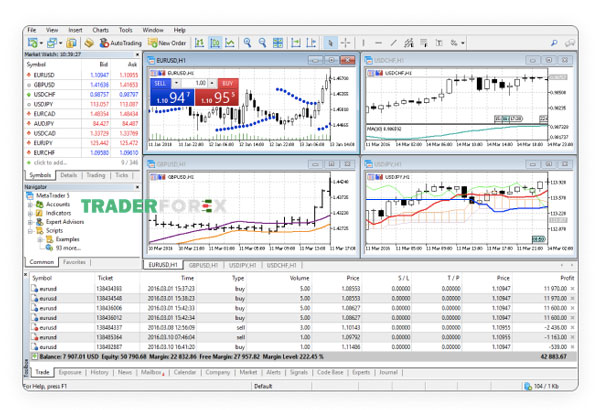Switch to Market Watch Ticks tab
Screen dimensions: 600x410
click(x=122, y=175)
